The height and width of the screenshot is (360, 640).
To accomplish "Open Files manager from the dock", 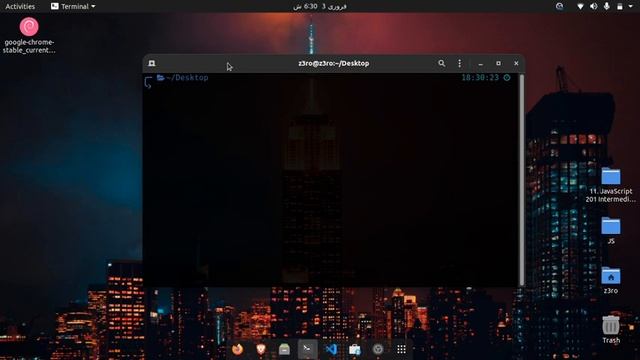I will click(x=284, y=349).
